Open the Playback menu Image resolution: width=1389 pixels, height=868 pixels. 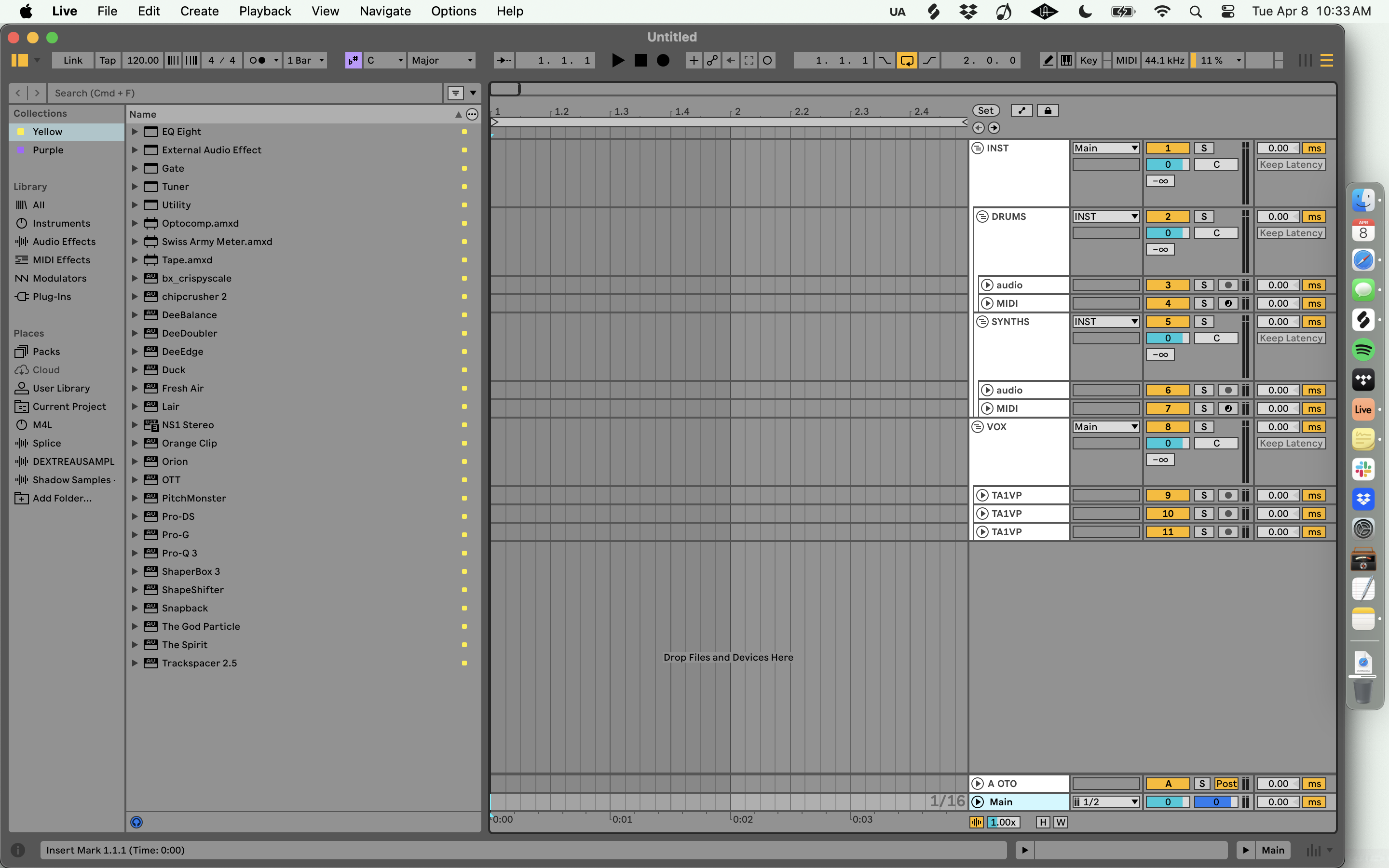[x=265, y=11]
